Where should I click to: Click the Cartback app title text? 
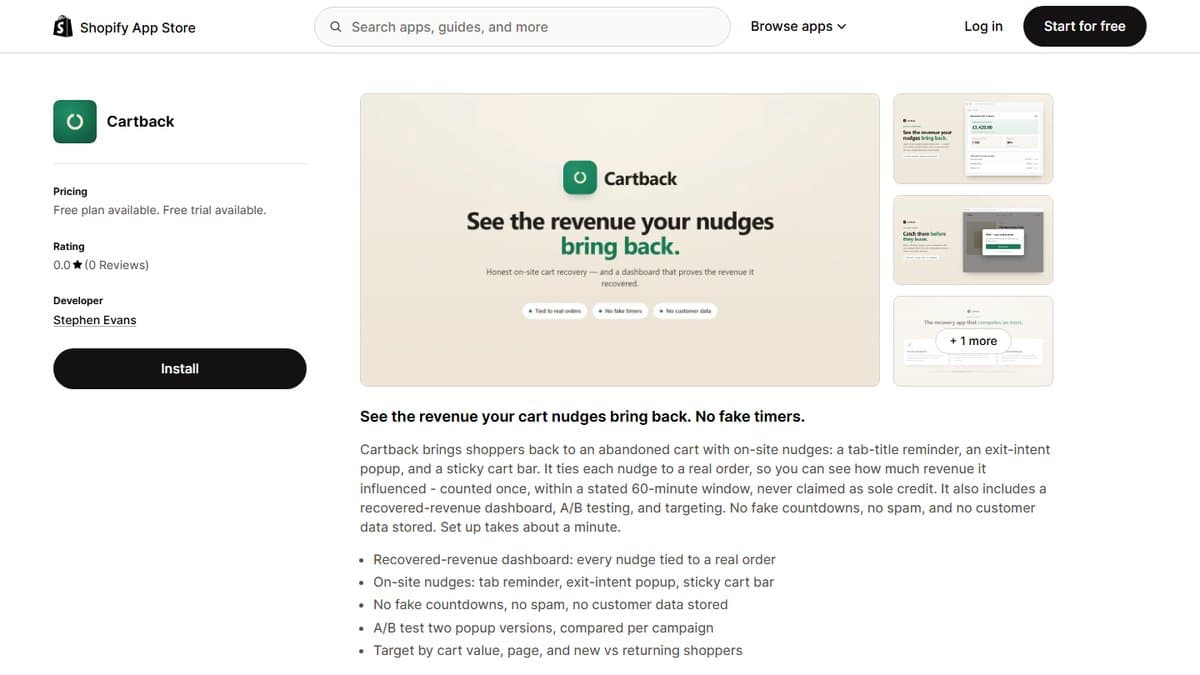(x=141, y=121)
